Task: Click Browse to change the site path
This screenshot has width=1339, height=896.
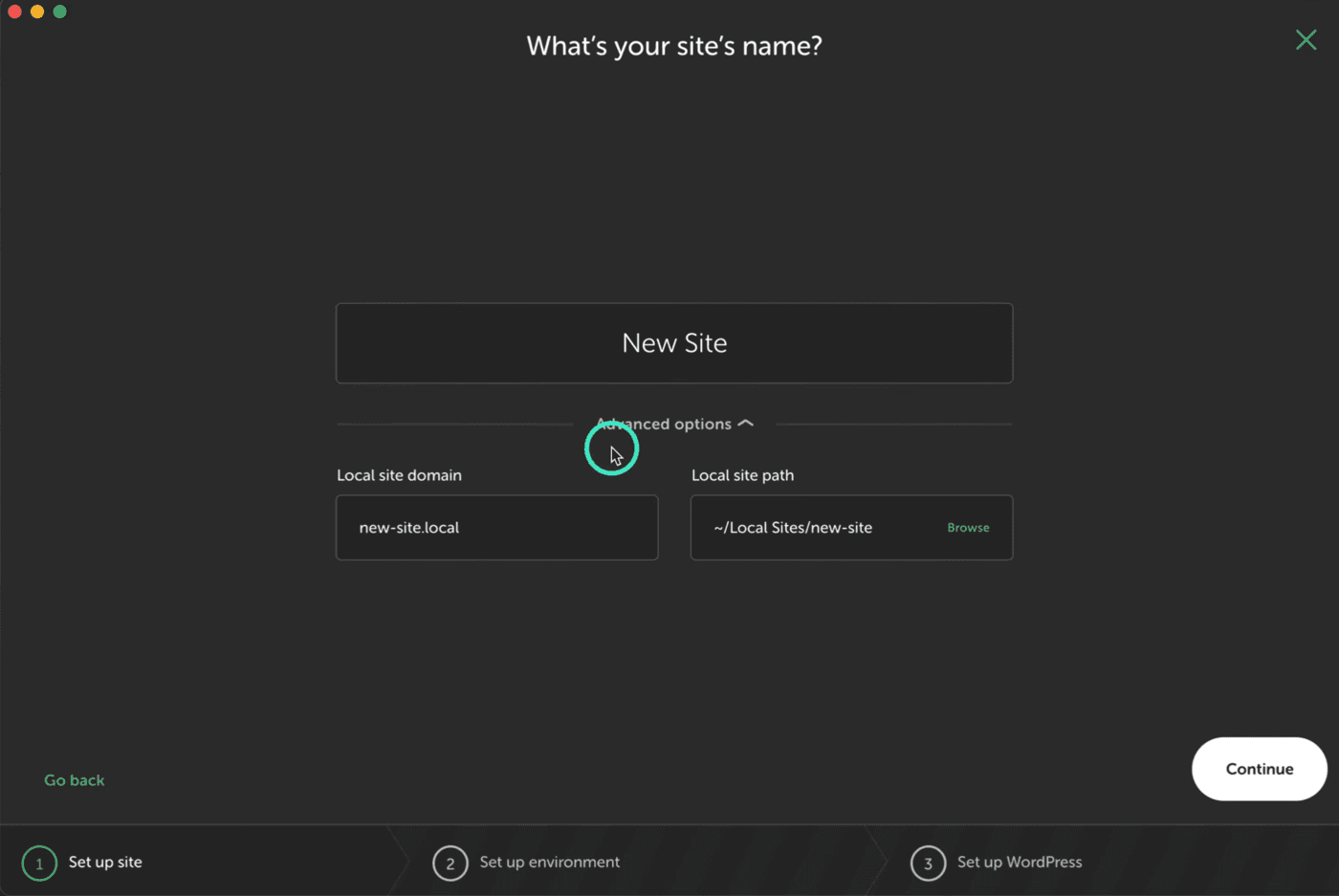Action: [x=968, y=527]
